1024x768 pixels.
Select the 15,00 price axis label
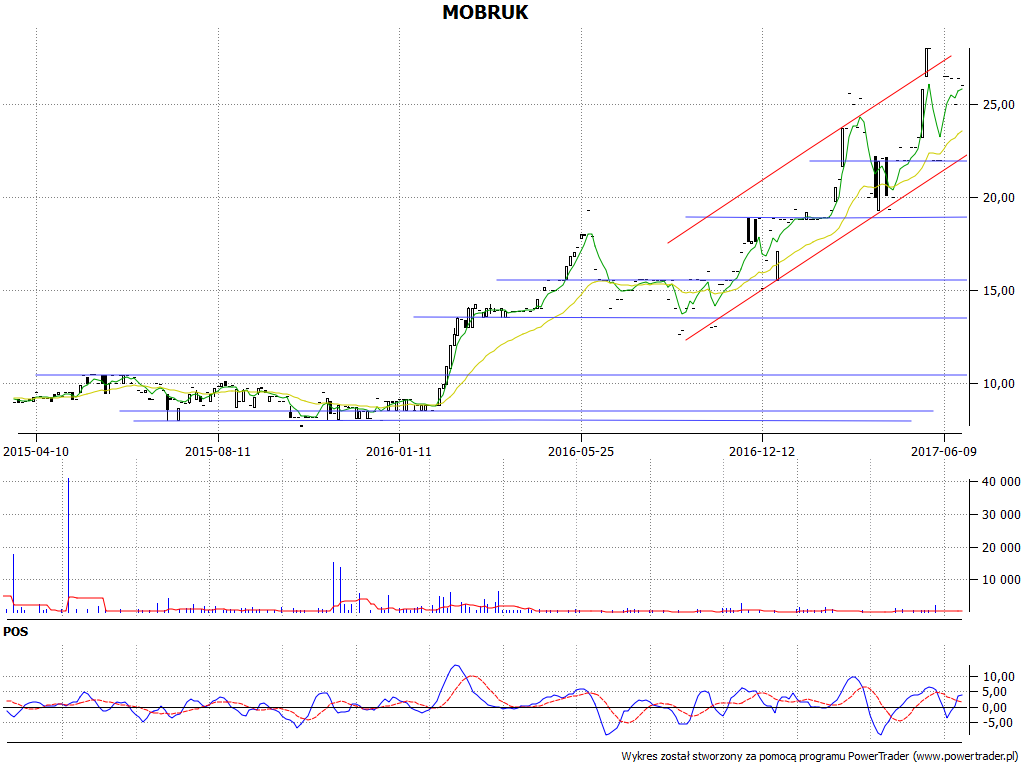click(x=999, y=291)
